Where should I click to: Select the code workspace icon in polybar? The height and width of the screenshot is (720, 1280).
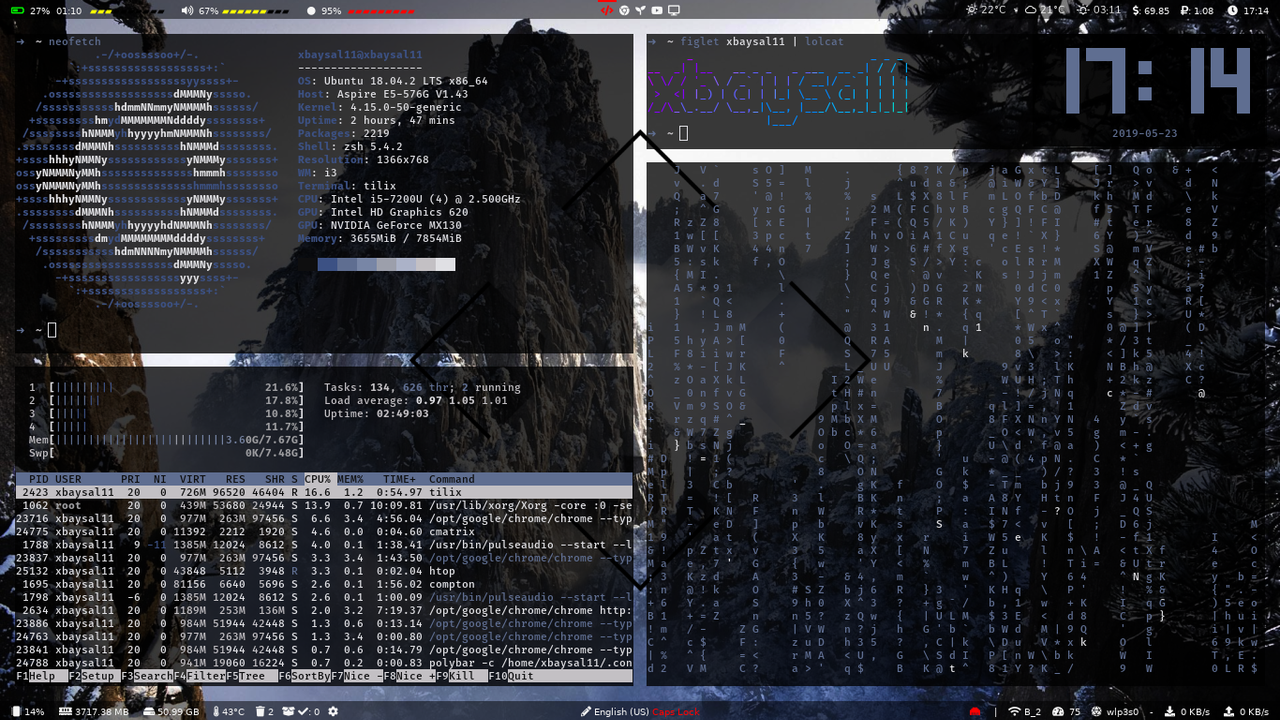tap(606, 10)
